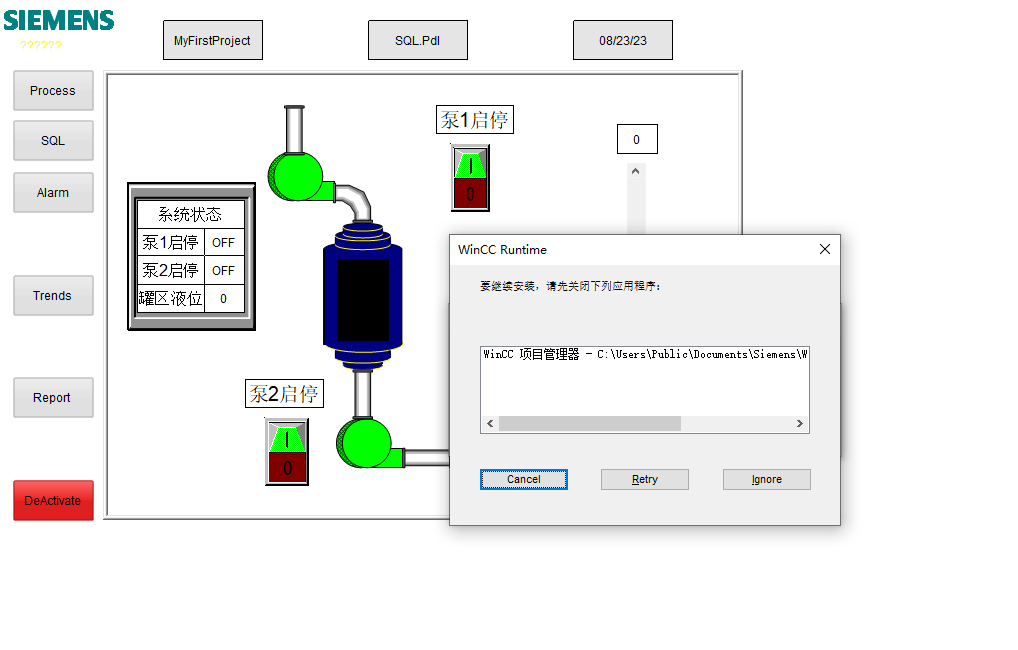Open the Alarm screen

53,193
